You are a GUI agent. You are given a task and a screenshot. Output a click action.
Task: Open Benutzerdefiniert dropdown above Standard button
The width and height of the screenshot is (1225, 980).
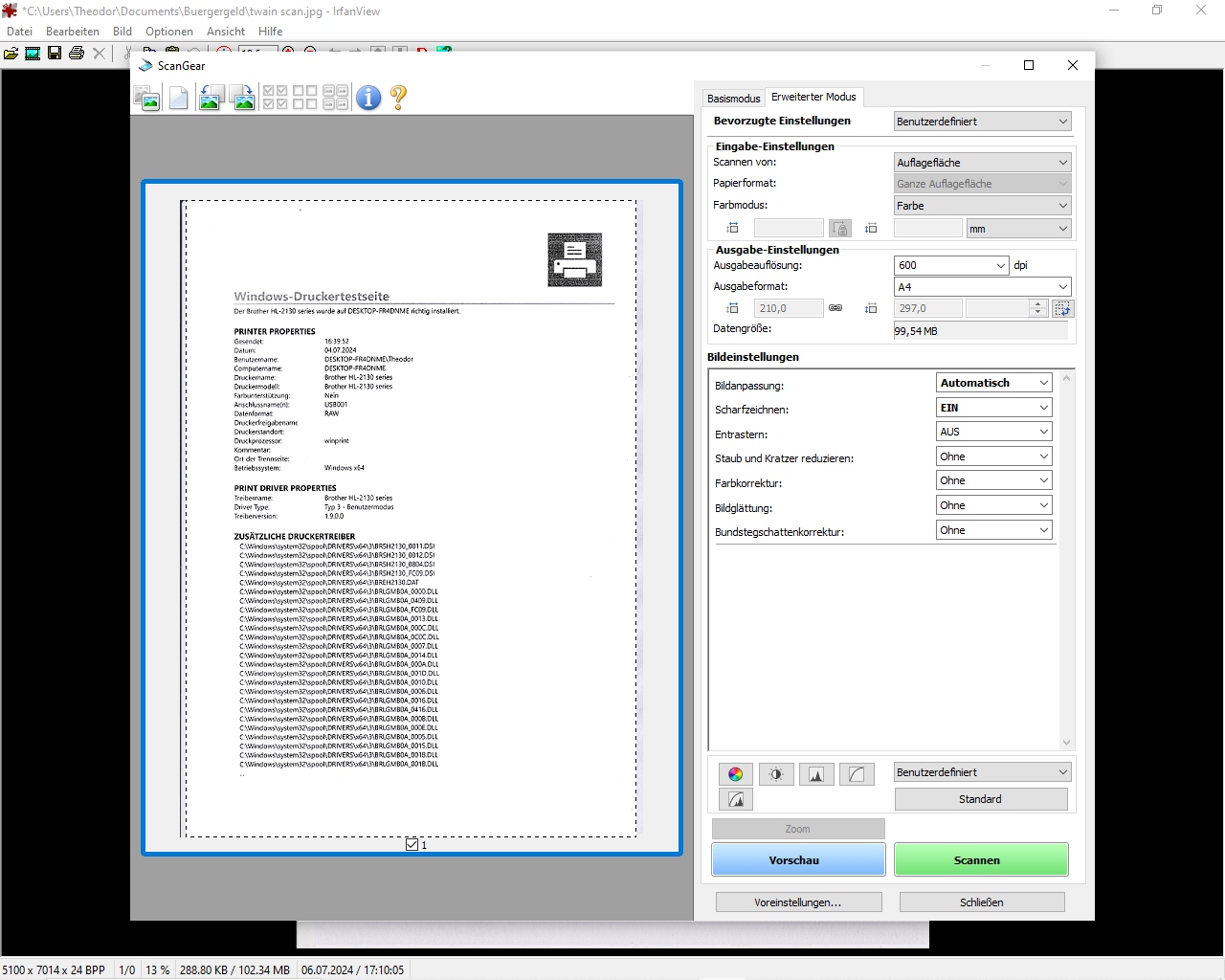982,772
